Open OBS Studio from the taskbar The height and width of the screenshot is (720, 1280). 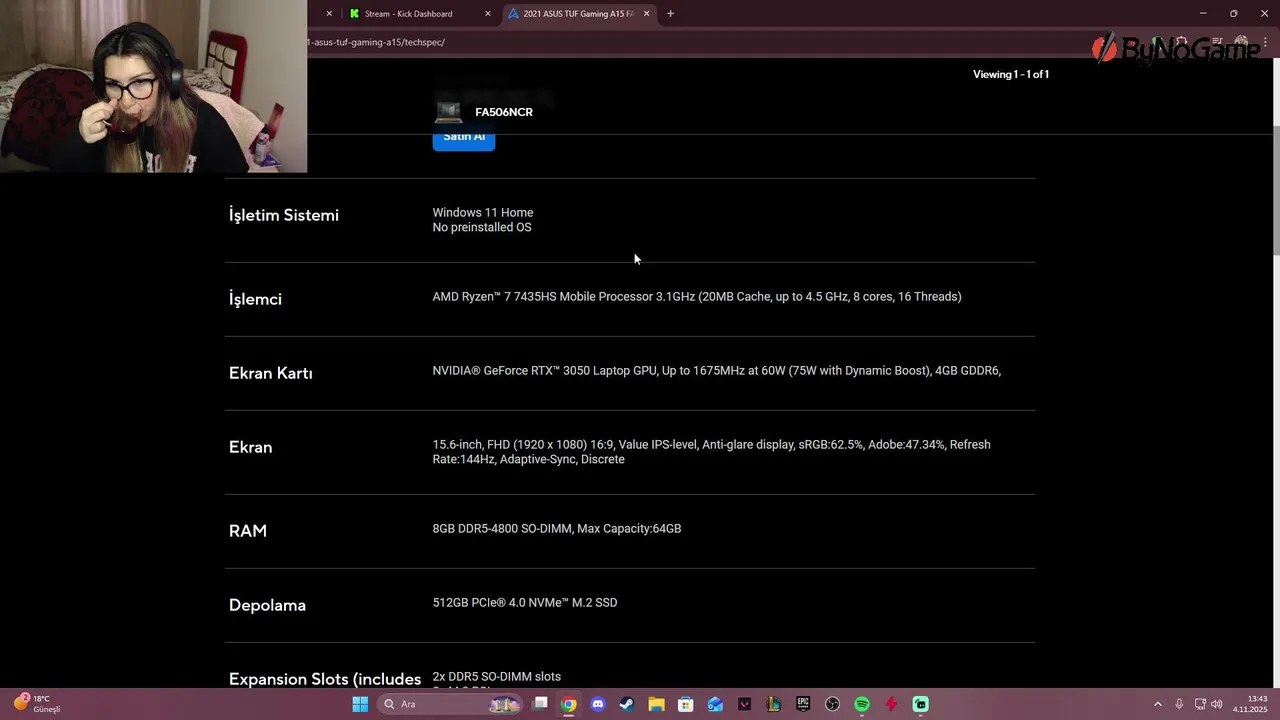[832, 704]
